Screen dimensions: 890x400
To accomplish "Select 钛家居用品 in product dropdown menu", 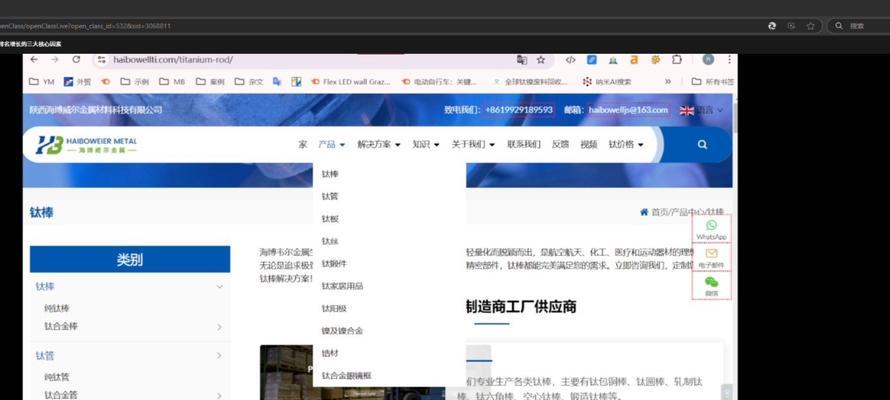I will click(342, 286).
